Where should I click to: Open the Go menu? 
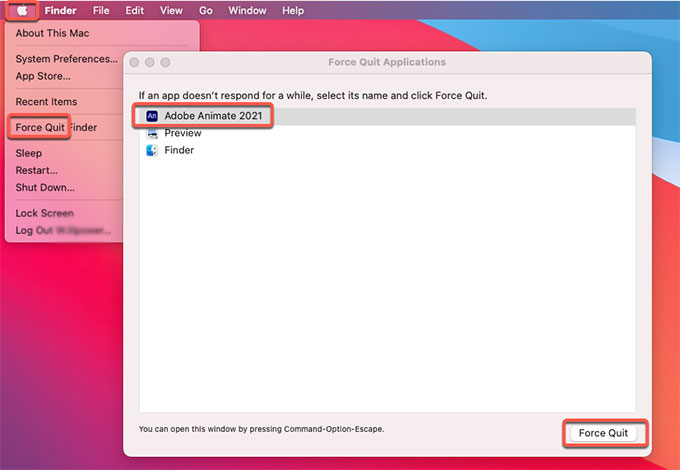[x=206, y=10]
